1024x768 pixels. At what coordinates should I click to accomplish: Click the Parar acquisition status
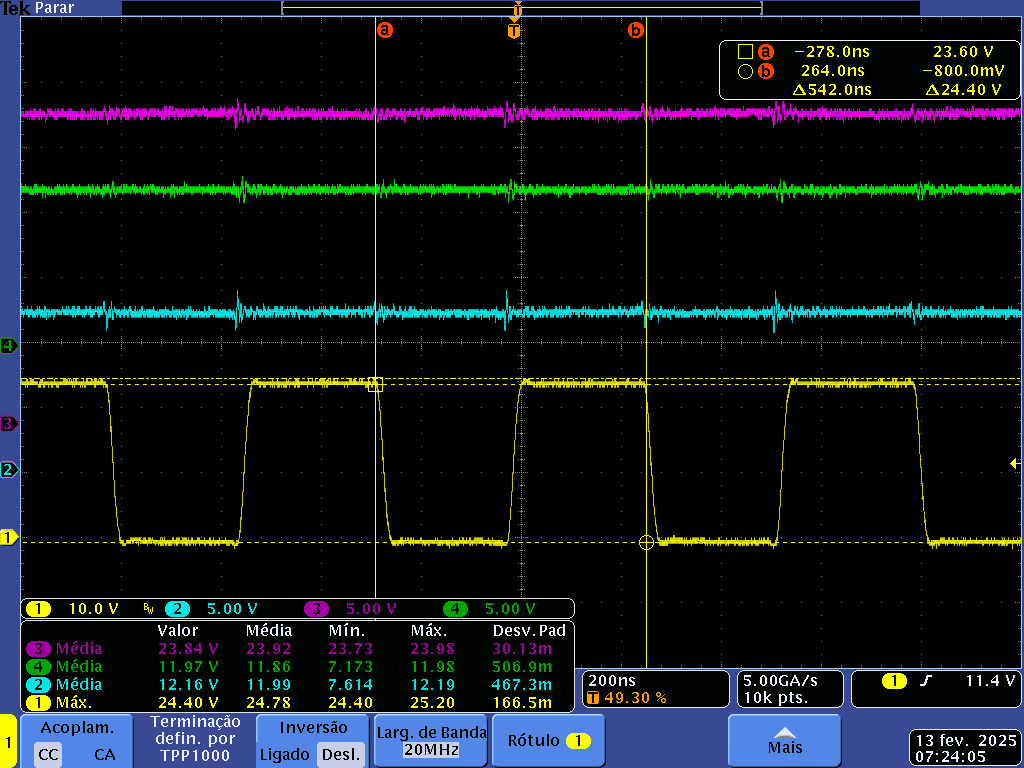click(x=55, y=8)
